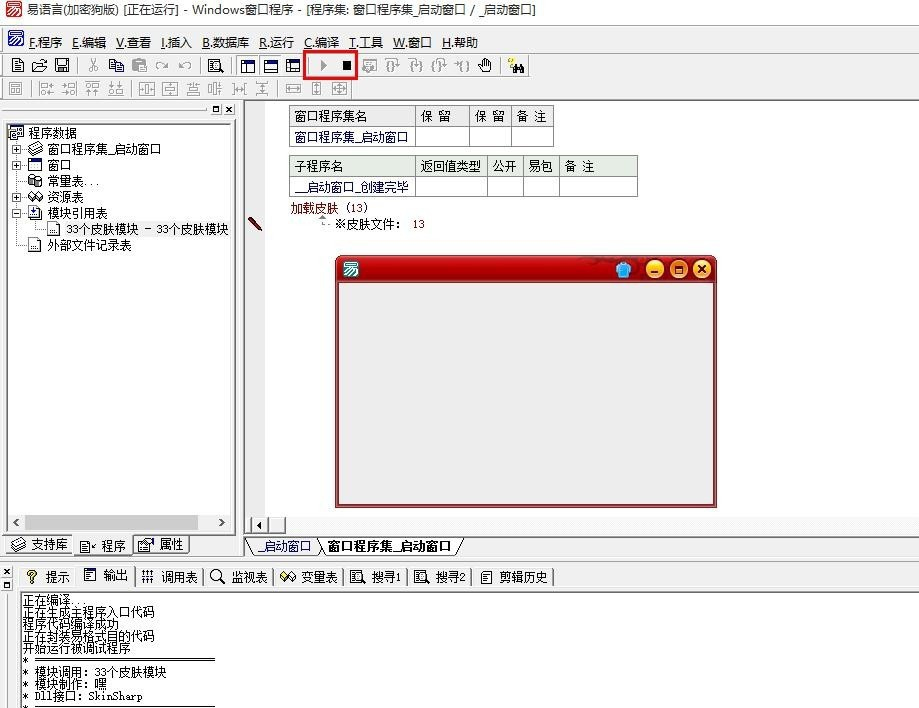Screen dimensions: 919x708
Task: Stop the running program
Action: tap(346, 66)
